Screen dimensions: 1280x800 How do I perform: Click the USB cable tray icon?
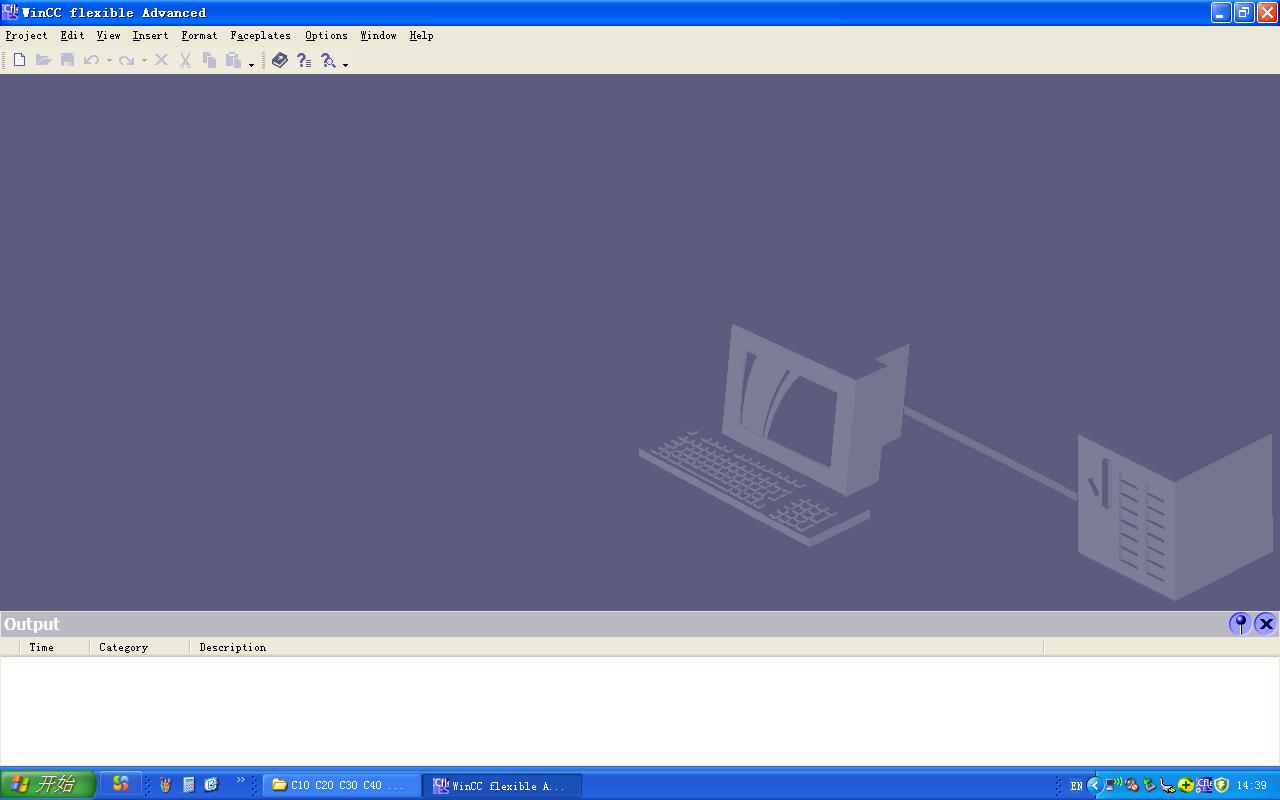1167,786
